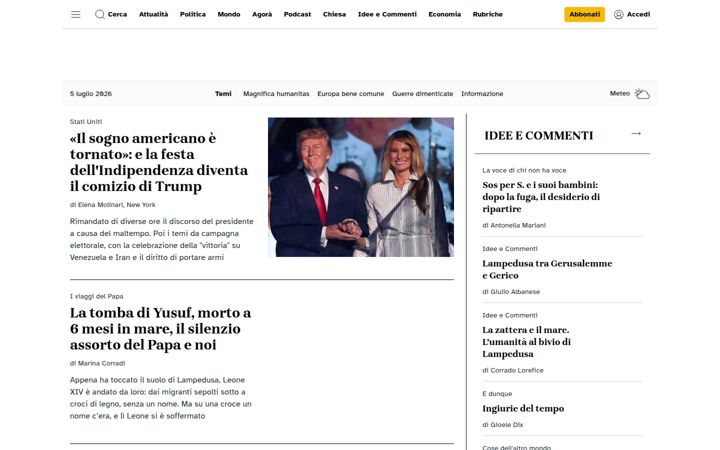Viewport: 720px width, 450px height.
Task: Open the hamburger menu icon
Action: click(x=76, y=15)
